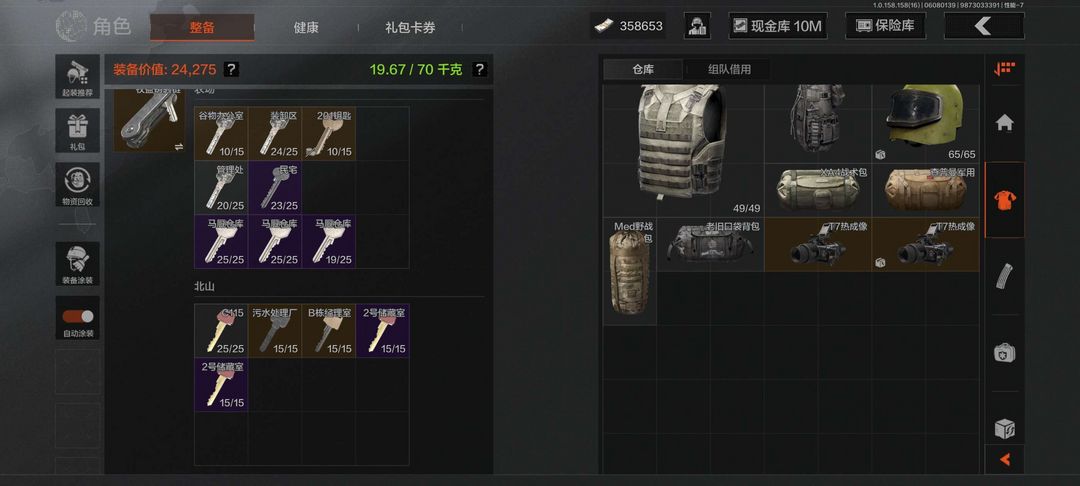
Task: Click the help icon next to weight 千克
Action: (479, 69)
